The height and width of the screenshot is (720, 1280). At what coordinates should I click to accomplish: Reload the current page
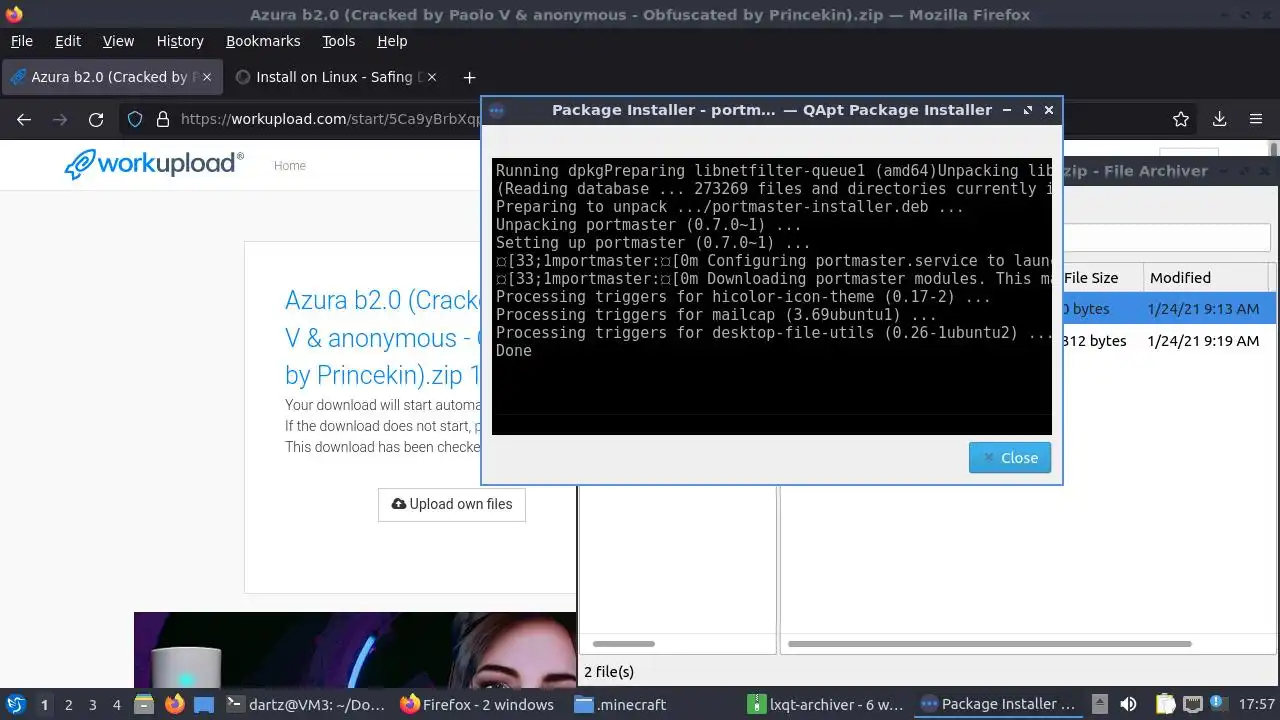(96, 119)
